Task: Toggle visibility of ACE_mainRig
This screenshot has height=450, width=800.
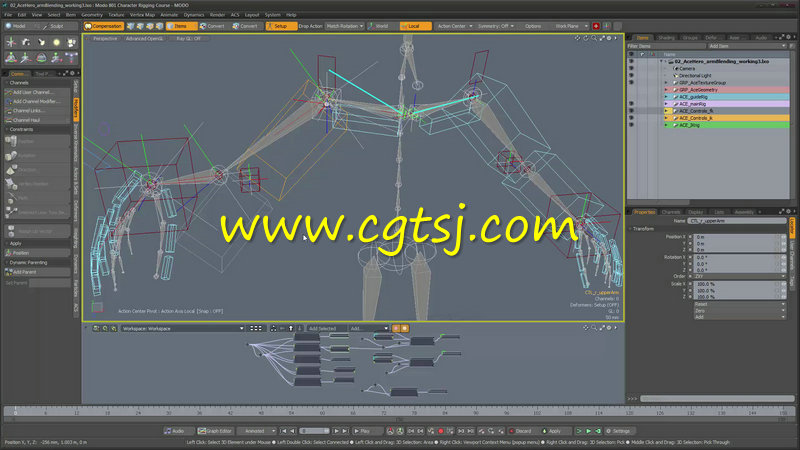Action: 631,104
